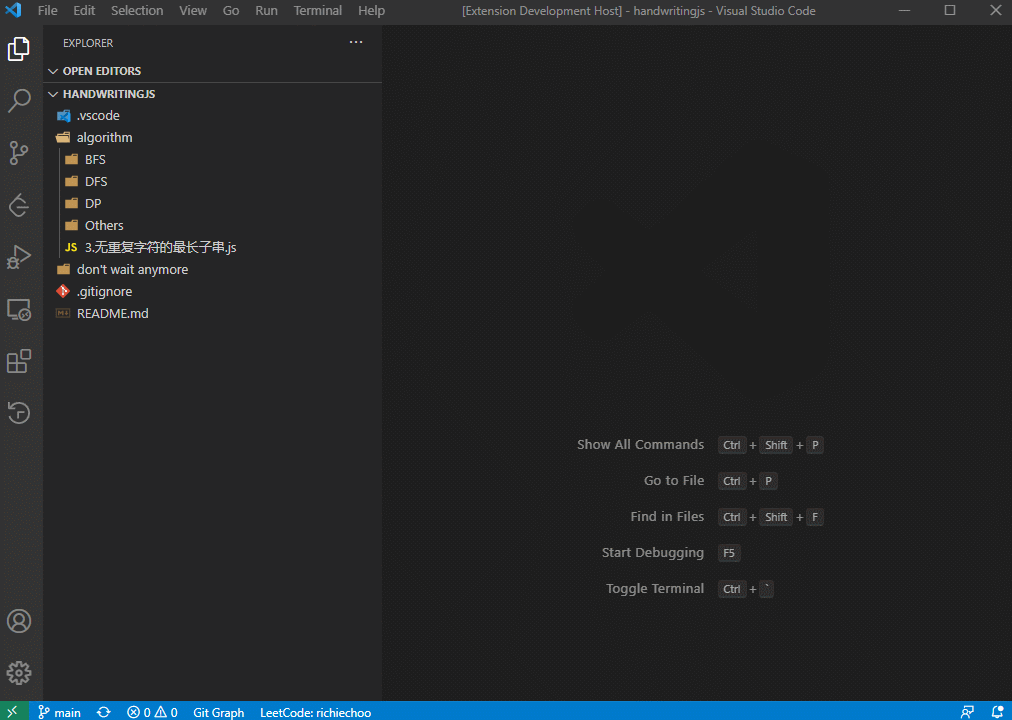Open the 3.无重复字符的最长子串.js file
1012x720 pixels.
[x=213, y=247]
